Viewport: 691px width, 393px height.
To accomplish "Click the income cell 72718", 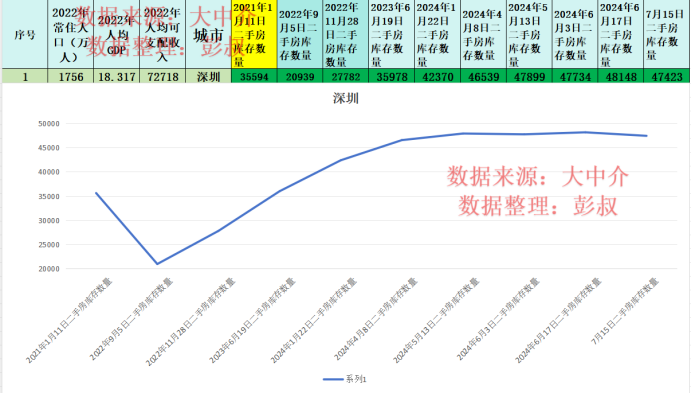I will 163,76.
